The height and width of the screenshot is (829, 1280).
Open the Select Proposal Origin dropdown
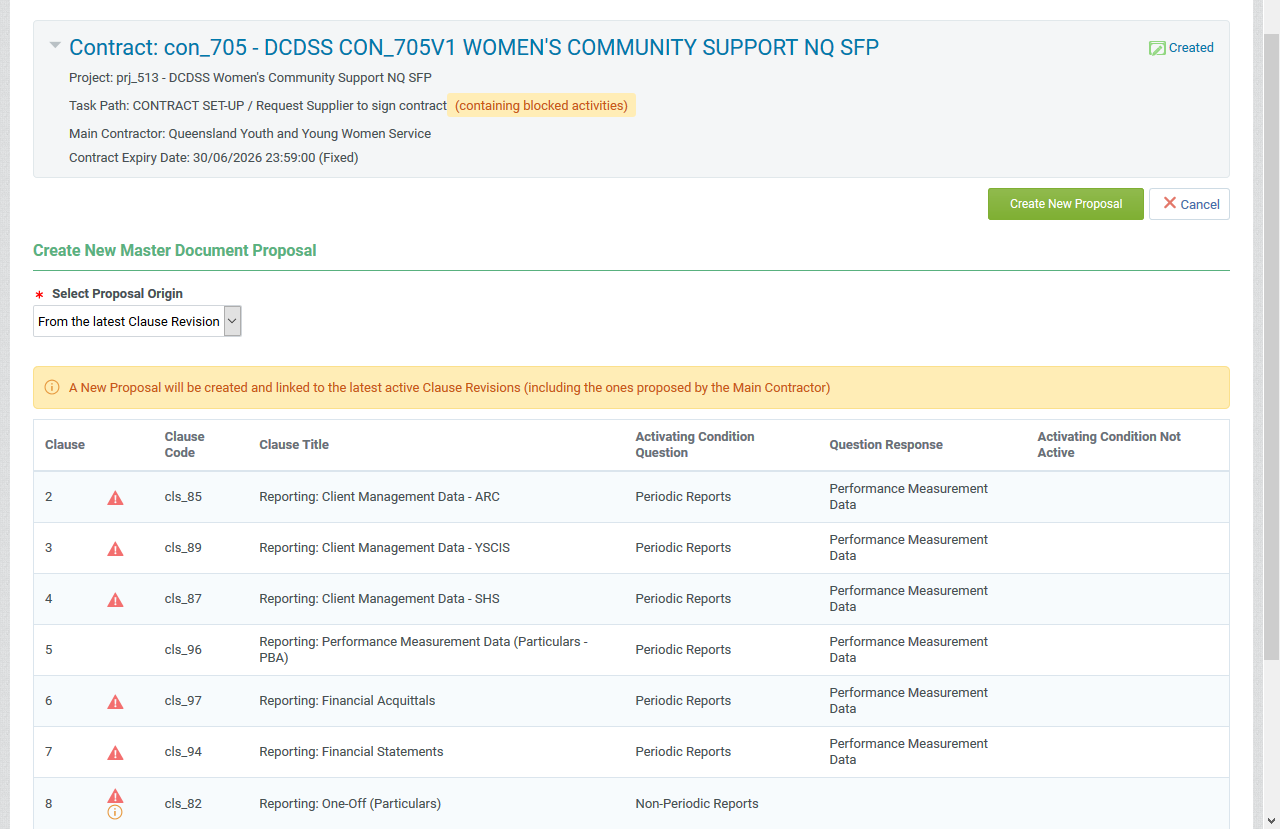coord(137,321)
